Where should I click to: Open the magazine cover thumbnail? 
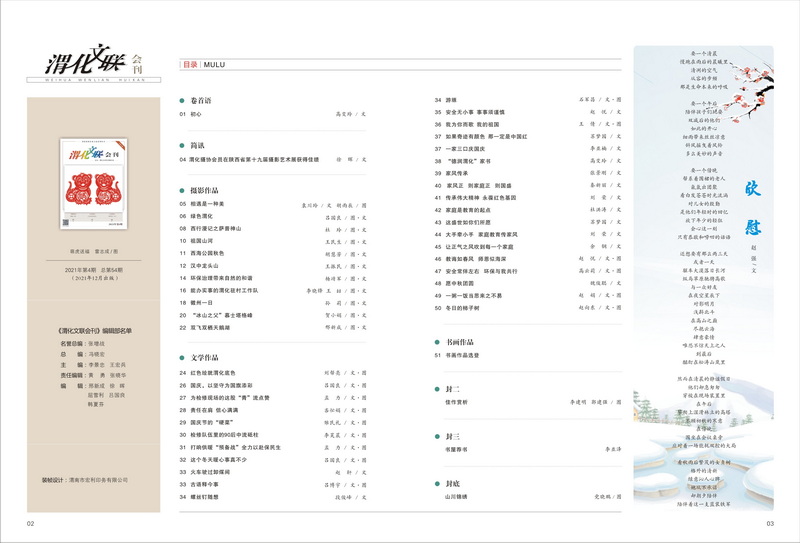(94, 190)
